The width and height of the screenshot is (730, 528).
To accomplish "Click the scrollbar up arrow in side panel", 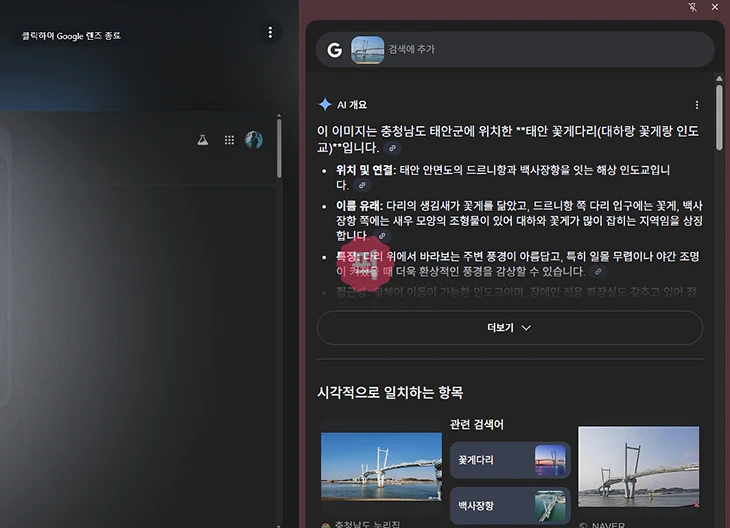I will click(719, 78).
